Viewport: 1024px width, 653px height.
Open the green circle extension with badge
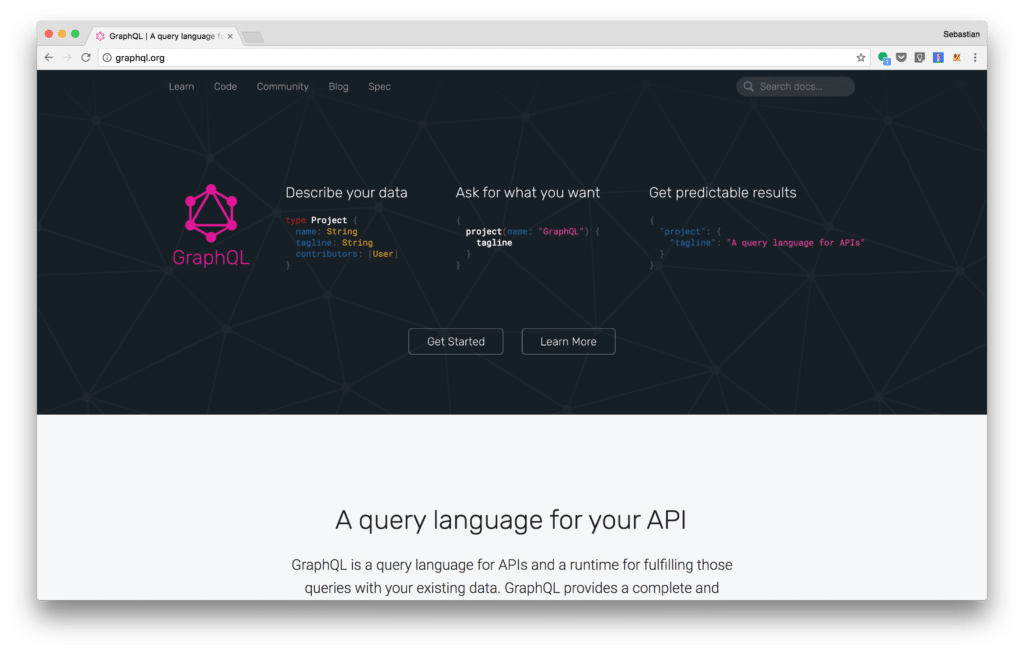pyautogui.click(x=884, y=57)
